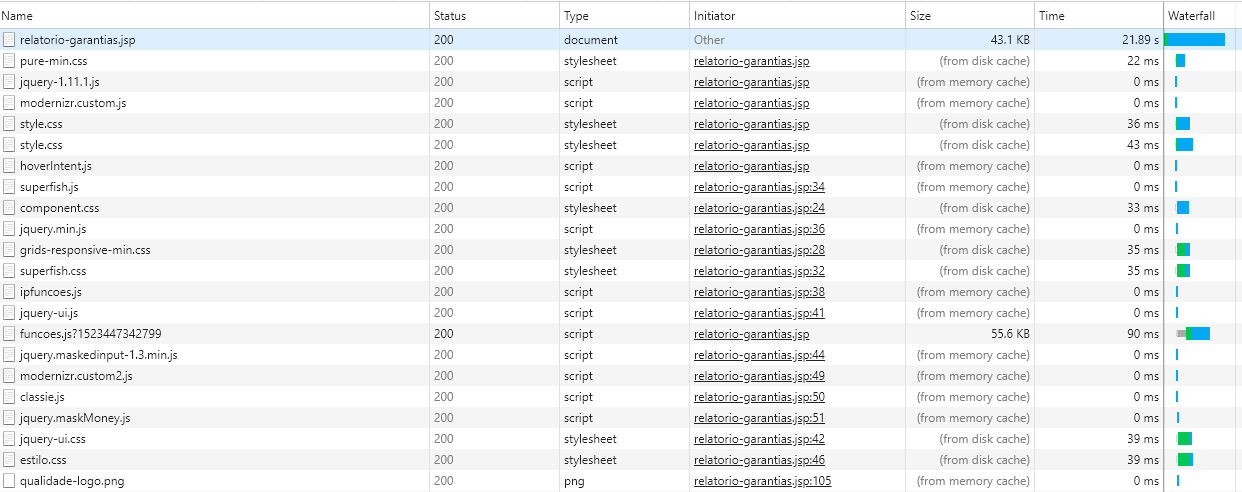Image resolution: width=1242 pixels, height=492 pixels.
Task: Select the jquery.maskMoney.js request
Action: [621, 418]
